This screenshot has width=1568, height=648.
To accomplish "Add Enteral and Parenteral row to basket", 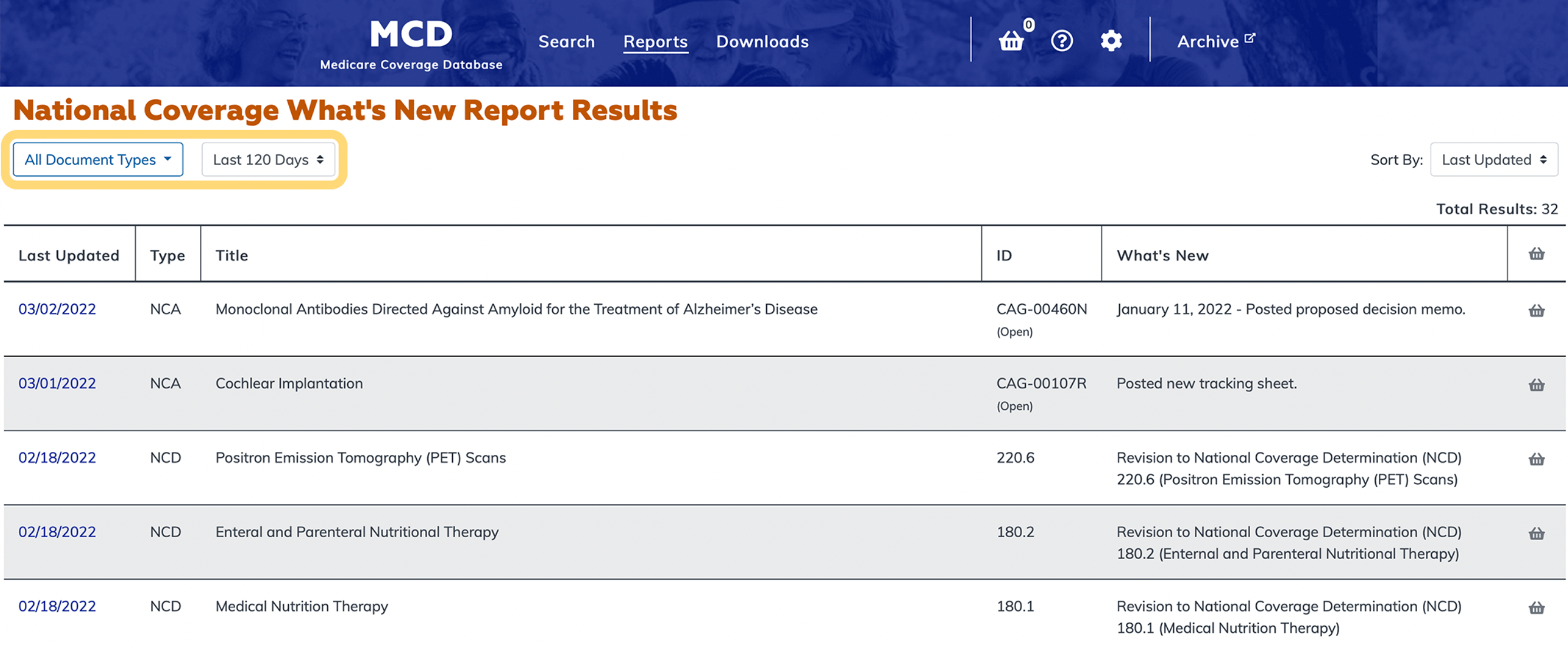I will (x=1536, y=534).
